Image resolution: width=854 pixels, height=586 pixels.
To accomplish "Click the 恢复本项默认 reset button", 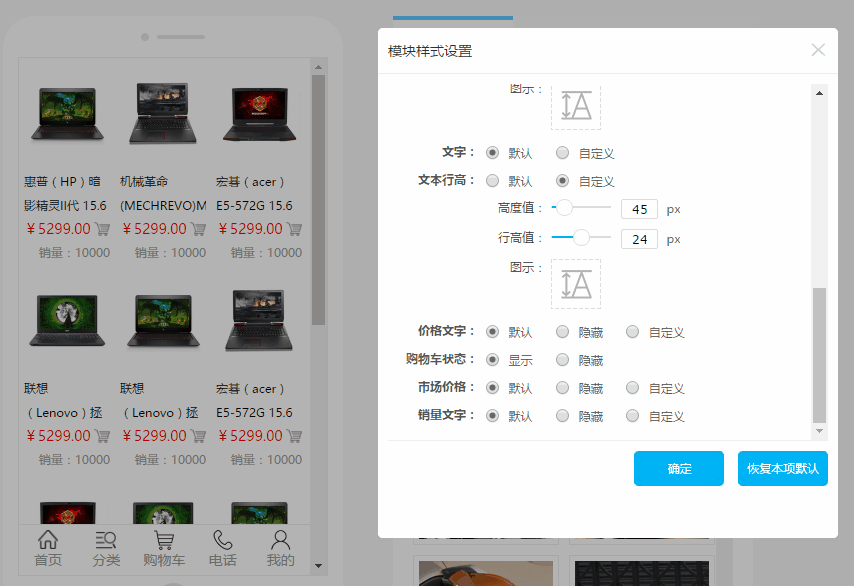I will pyautogui.click(x=782, y=468).
